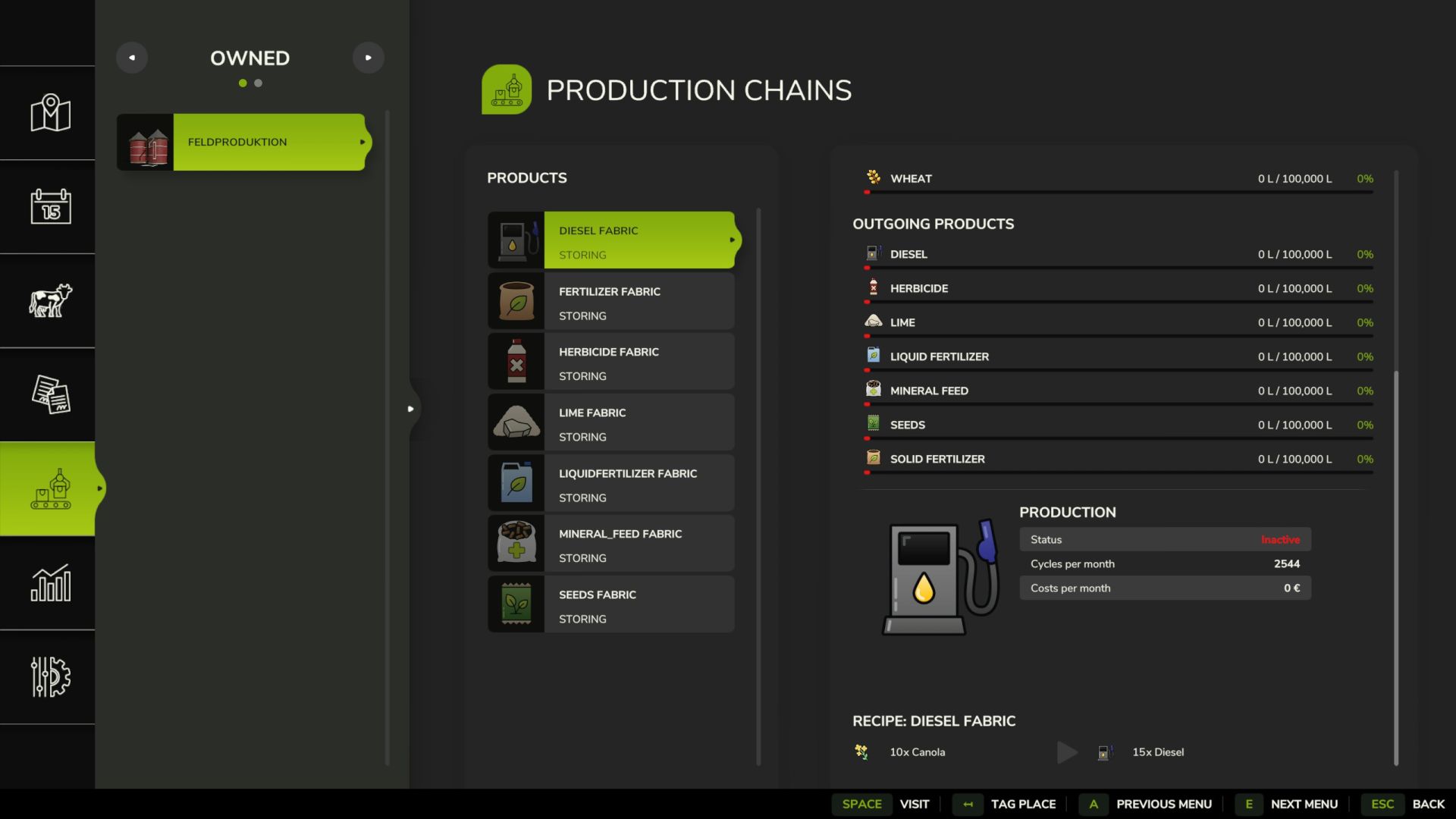Click the first page indicator dot under Owned
Image resolution: width=1456 pixels, height=819 pixels.
(x=243, y=83)
